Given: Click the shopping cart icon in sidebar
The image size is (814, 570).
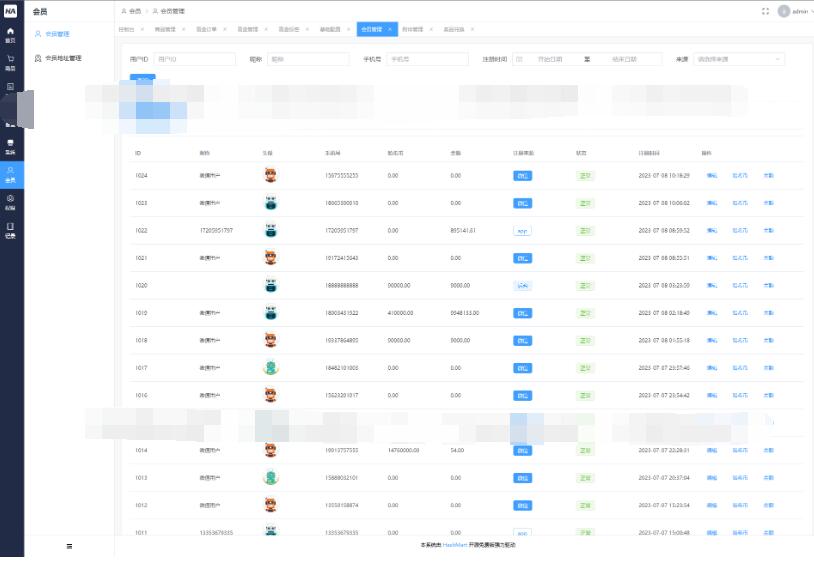Looking at the screenshot, I should pyautogui.click(x=10, y=62).
